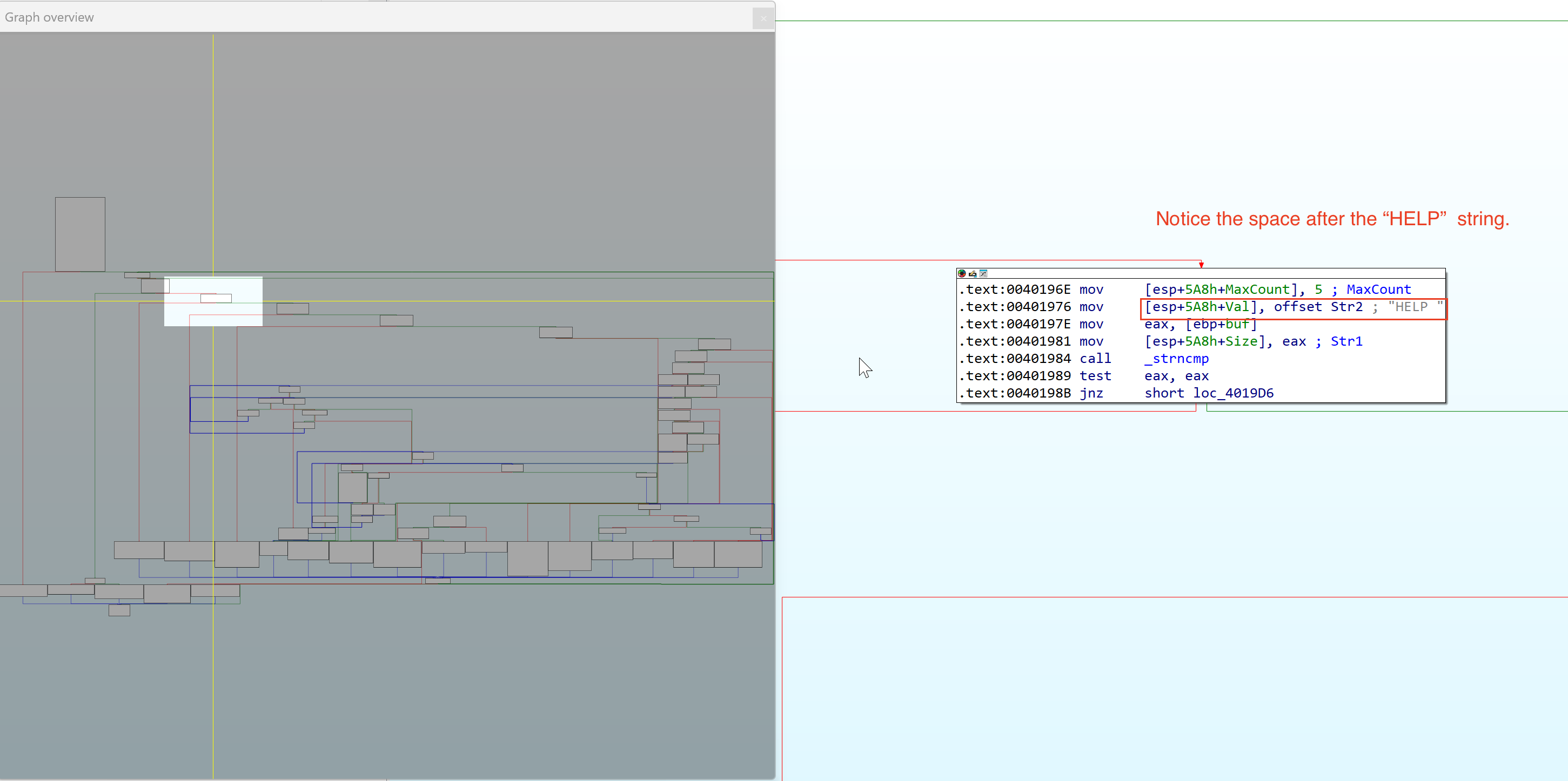Click the Str1 comment text
The image size is (1568, 781).
[x=1346, y=342]
